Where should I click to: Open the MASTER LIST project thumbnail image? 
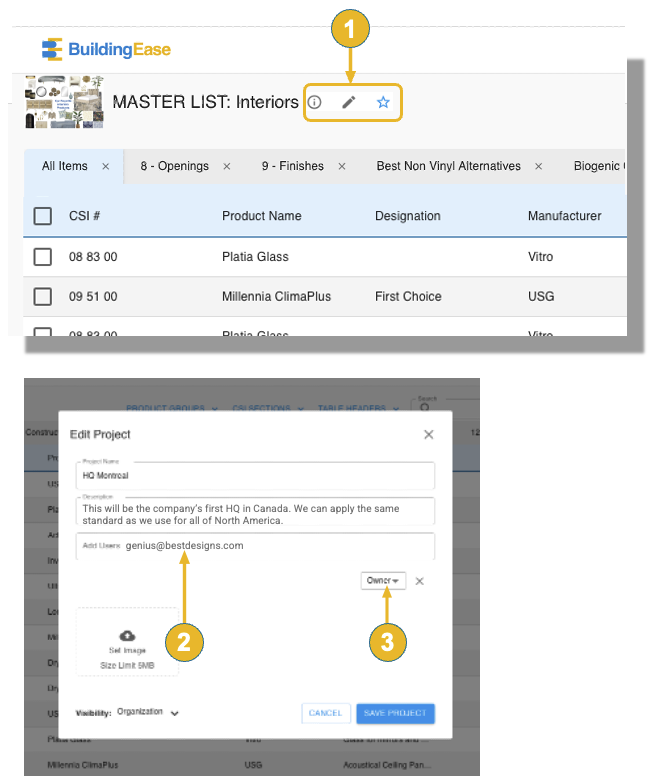tap(64, 102)
